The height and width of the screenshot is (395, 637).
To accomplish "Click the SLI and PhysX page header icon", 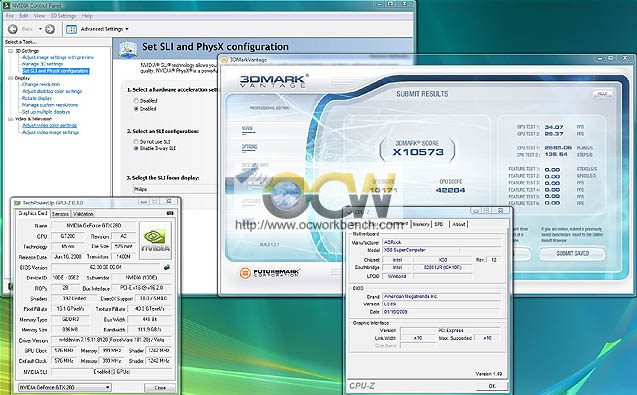I will pyautogui.click(x=128, y=49).
